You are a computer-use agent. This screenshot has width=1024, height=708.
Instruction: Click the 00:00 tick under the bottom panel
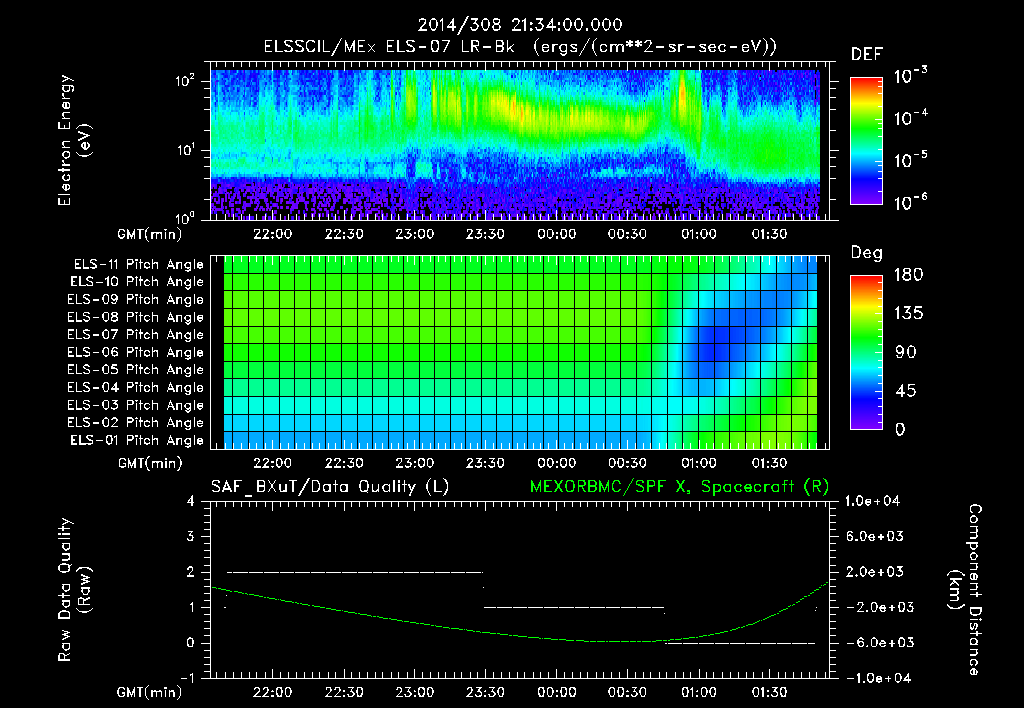tap(556, 692)
